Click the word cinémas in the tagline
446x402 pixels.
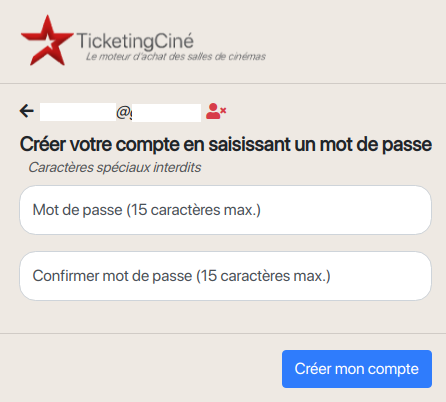click(247, 57)
